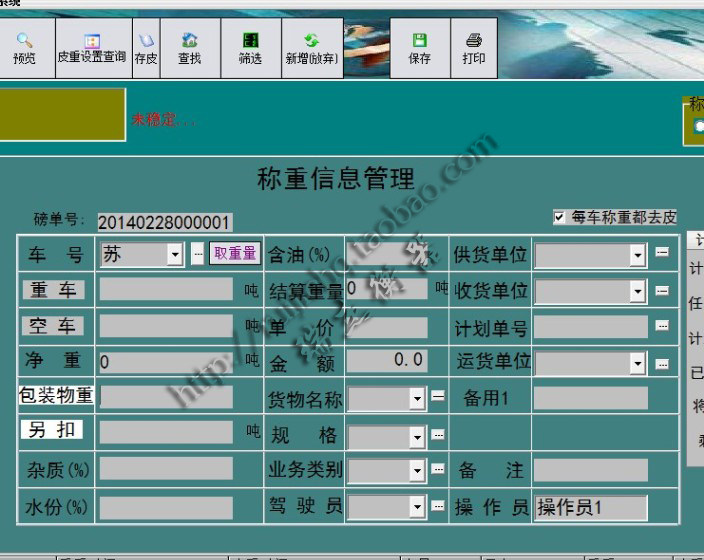Screen dimensions: 704x560
Task: Open the 驾驶员 driver dropdown
Action: (417, 507)
